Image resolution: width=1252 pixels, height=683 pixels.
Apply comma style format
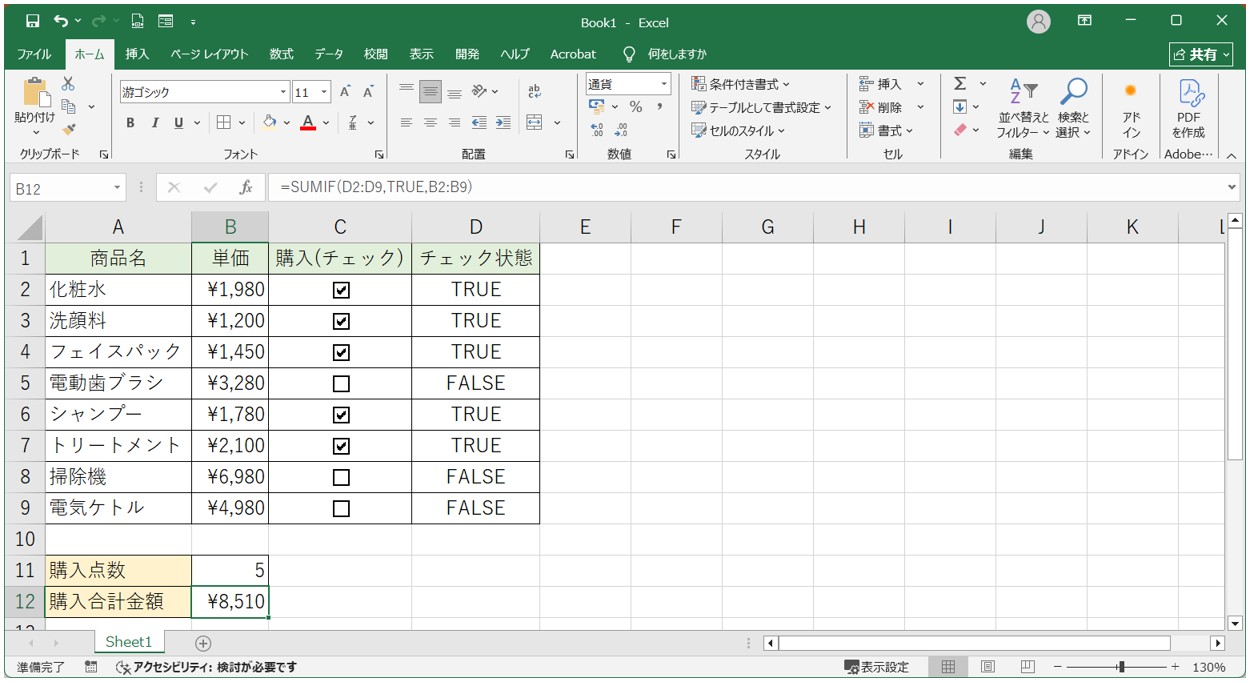tap(660, 107)
